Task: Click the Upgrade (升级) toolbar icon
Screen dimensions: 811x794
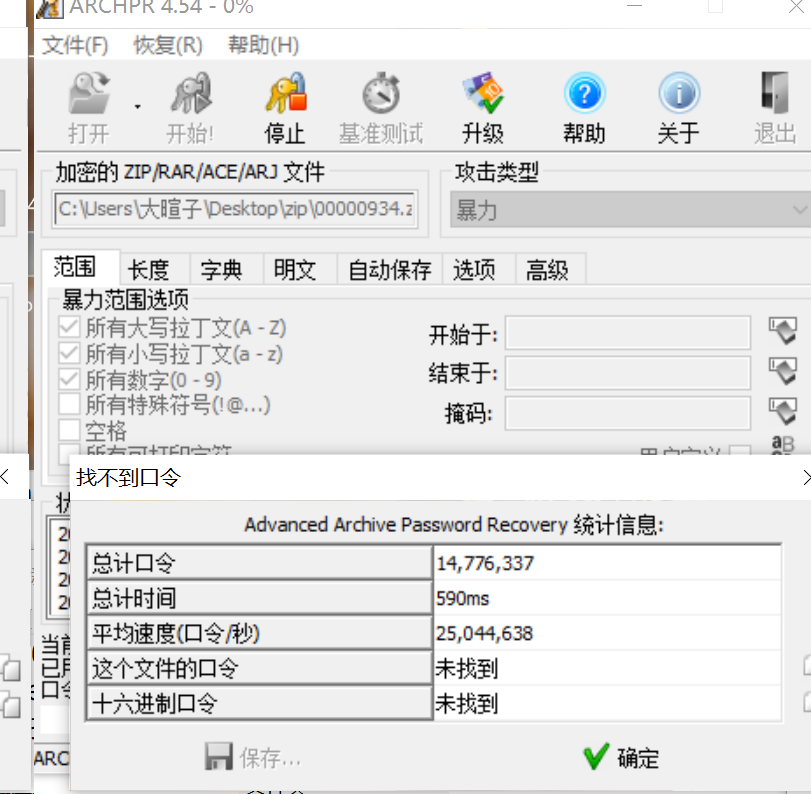Action: (x=483, y=94)
